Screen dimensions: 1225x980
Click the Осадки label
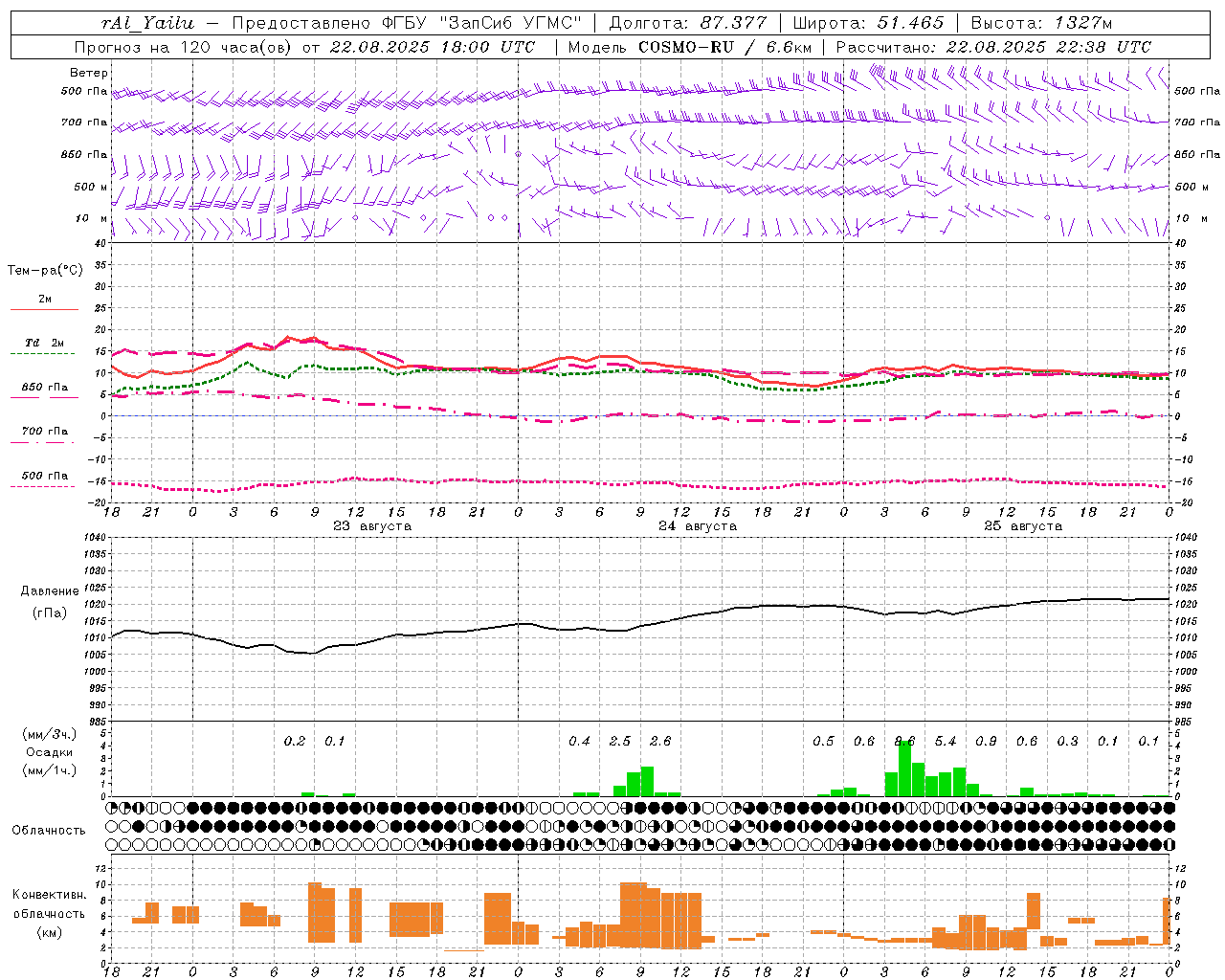pyautogui.click(x=50, y=752)
